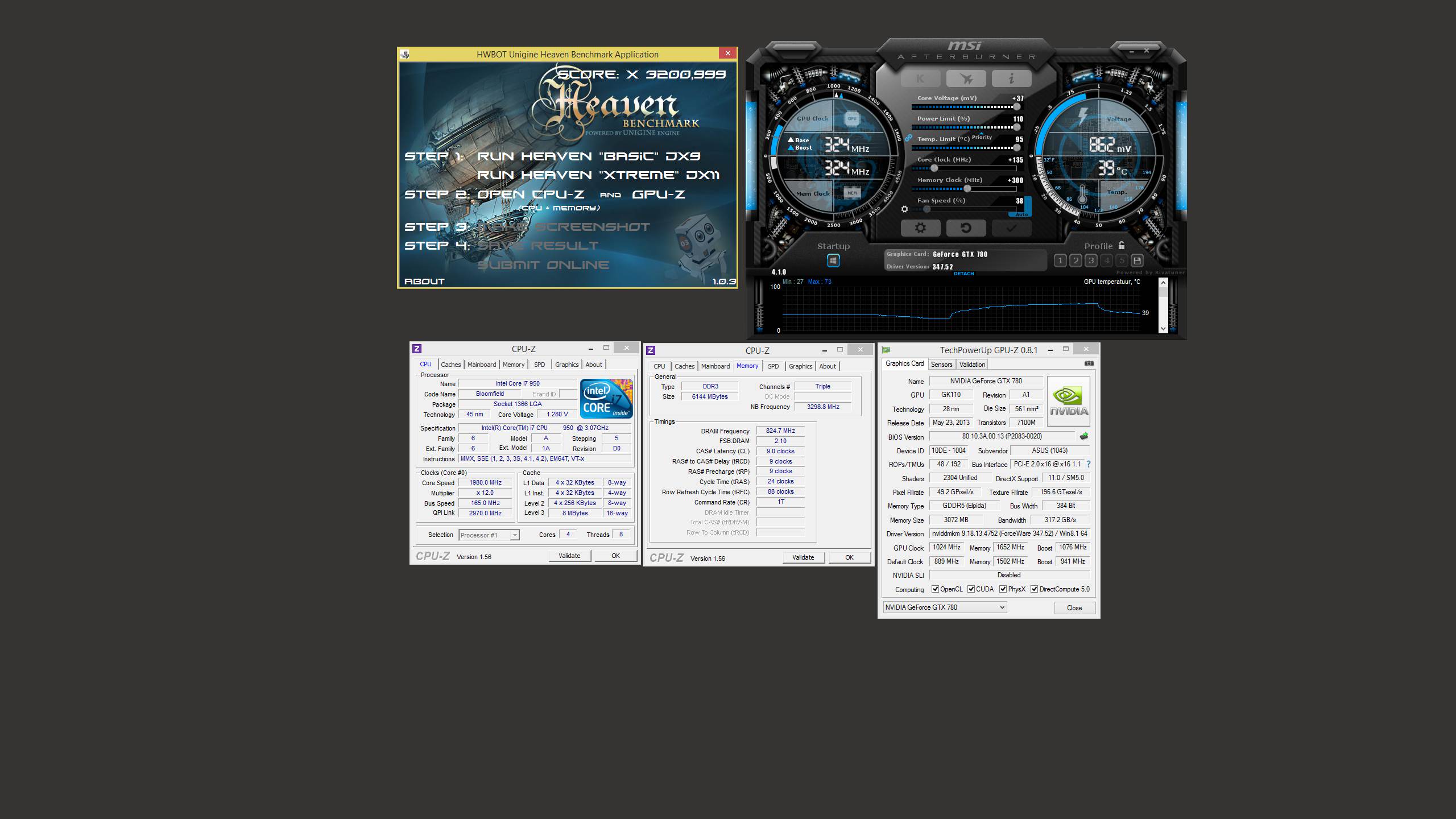
Task: Click the GPU chip icon in the left gauge
Action: click(x=851, y=118)
